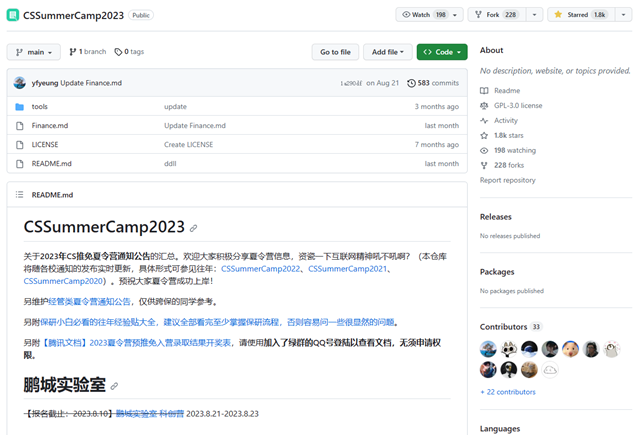The image size is (640, 435).
Task: Open the 保研小白必看 experience posts link
Action: point(217,322)
